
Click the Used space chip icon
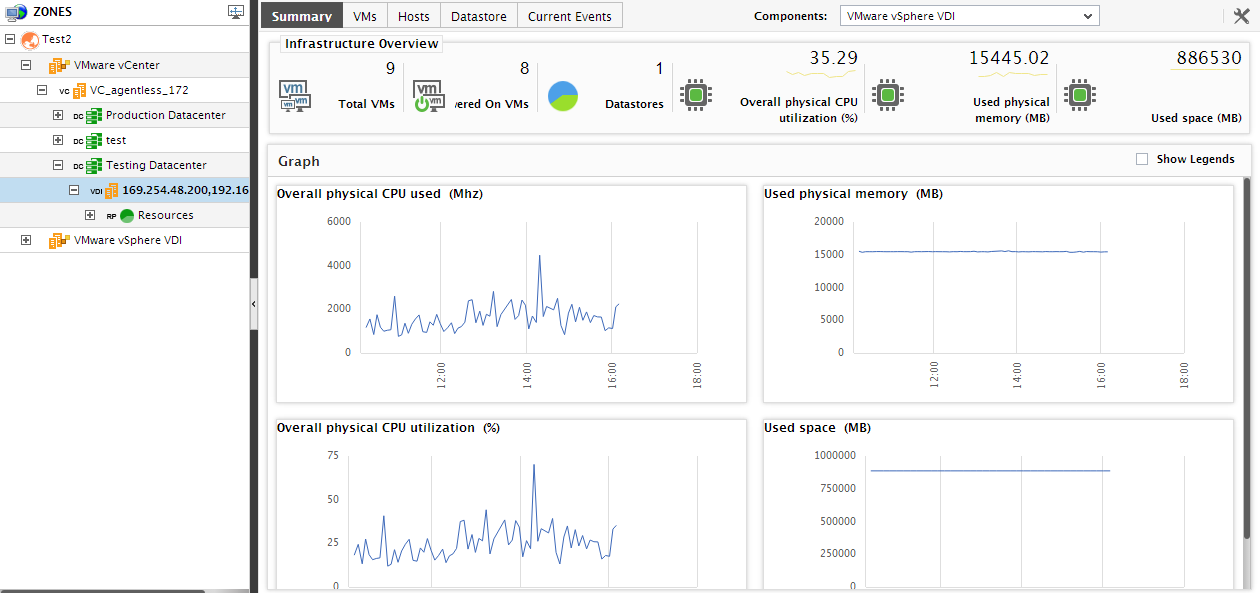coord(1079,95)
